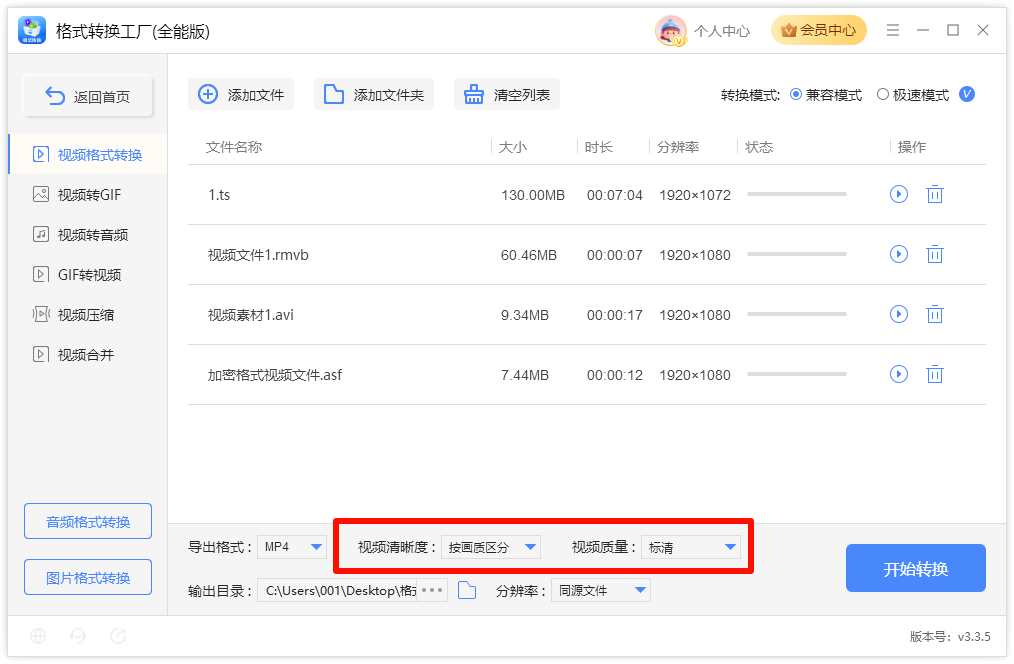
Task: Click the blue V badge beside 极速模式
Action: click(x=967, y=94)
